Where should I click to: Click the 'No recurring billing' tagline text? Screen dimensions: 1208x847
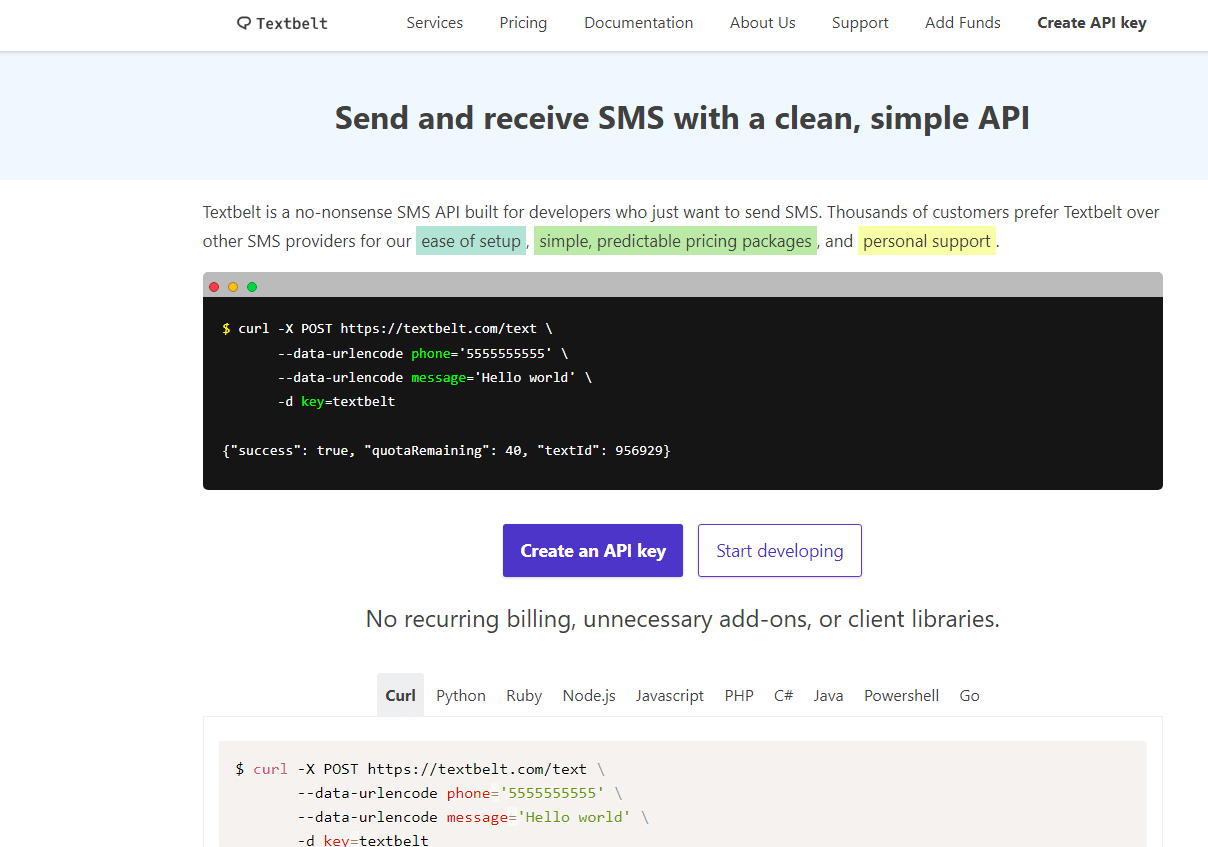pyautogui.click(x=683, y=619)
